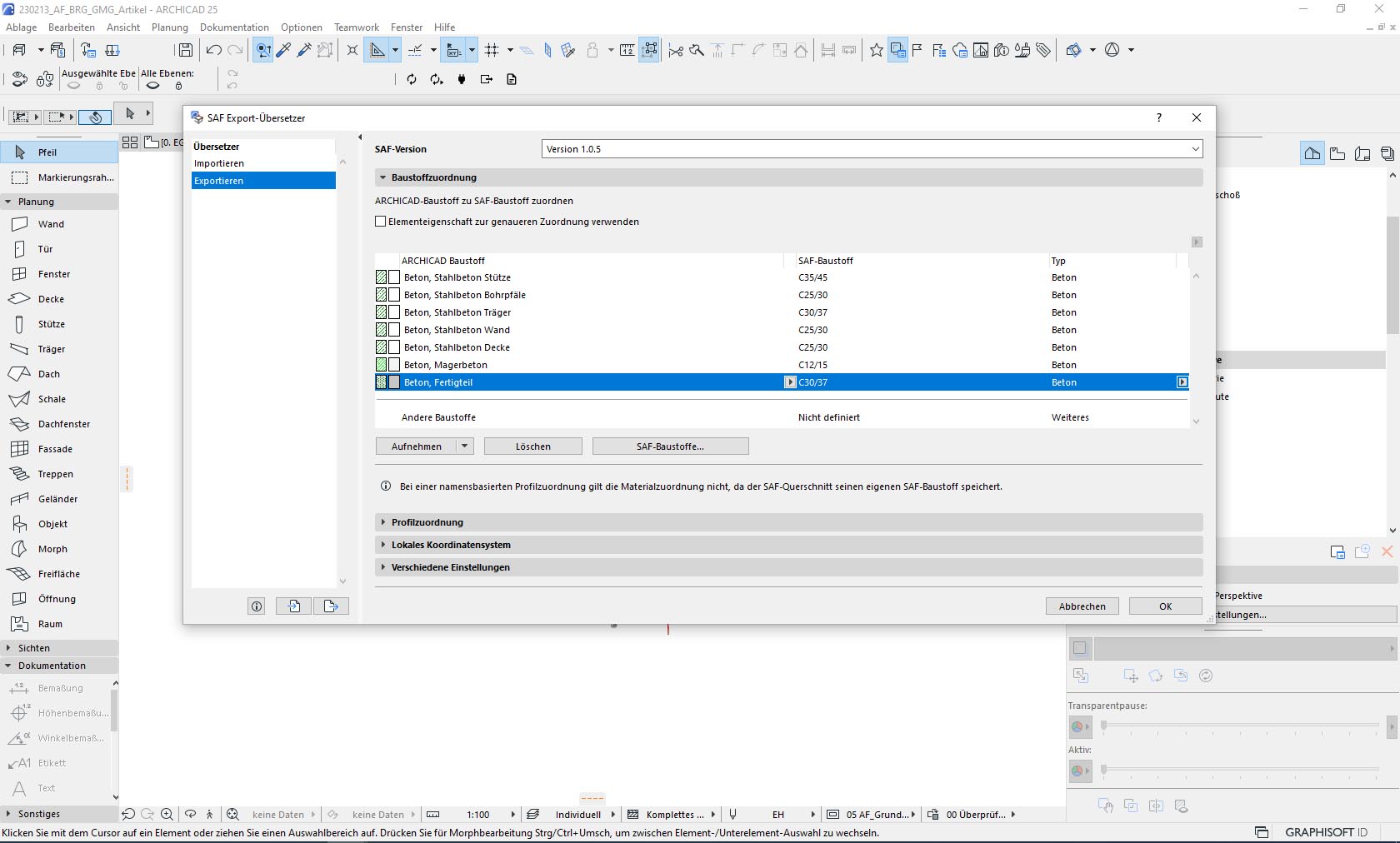Image resolution: width=1400 pixels, height=843 pixels.
Task: Open Typ popup for Fertigteil row
Action: tap(1182, 382)
